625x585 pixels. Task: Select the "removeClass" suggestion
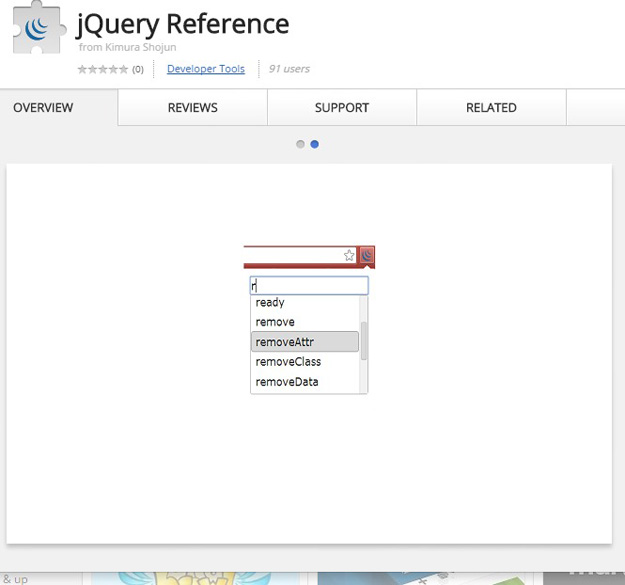[x=305, y=362]
